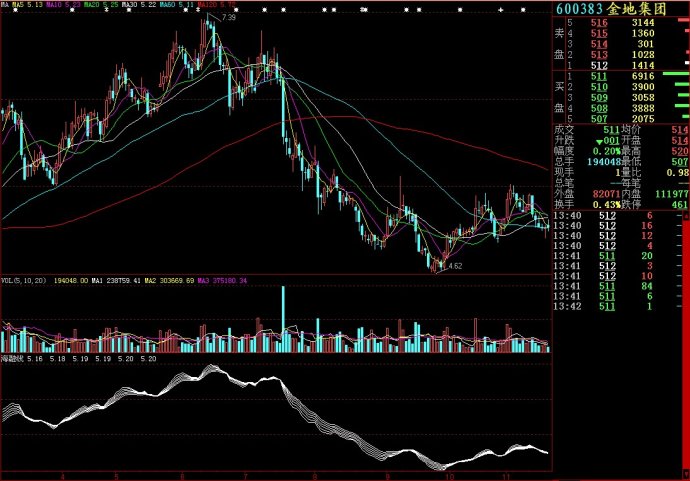The width and height of the screenshot is (690, 481).
Task: Click buy level 5 volume 2075
Action: pyautogui.click(x=643, y=119)
